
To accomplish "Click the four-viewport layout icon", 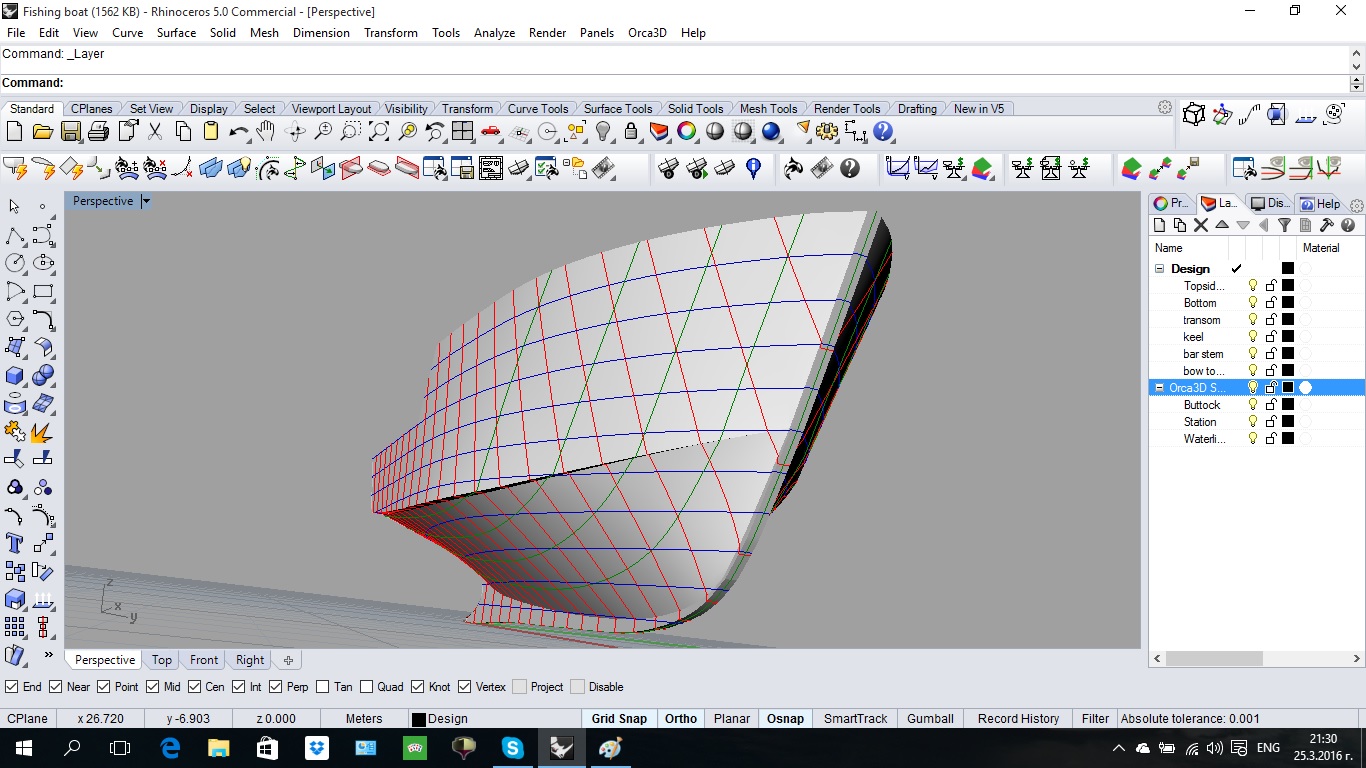I will (x=462, y=131).
